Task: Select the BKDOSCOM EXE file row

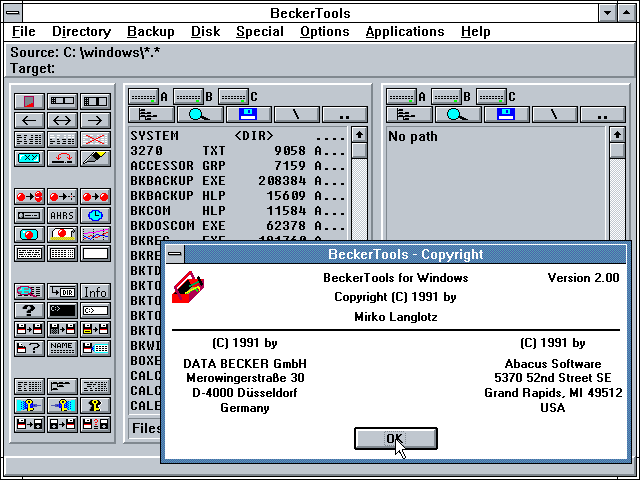Action: click(x=238, y=226)
